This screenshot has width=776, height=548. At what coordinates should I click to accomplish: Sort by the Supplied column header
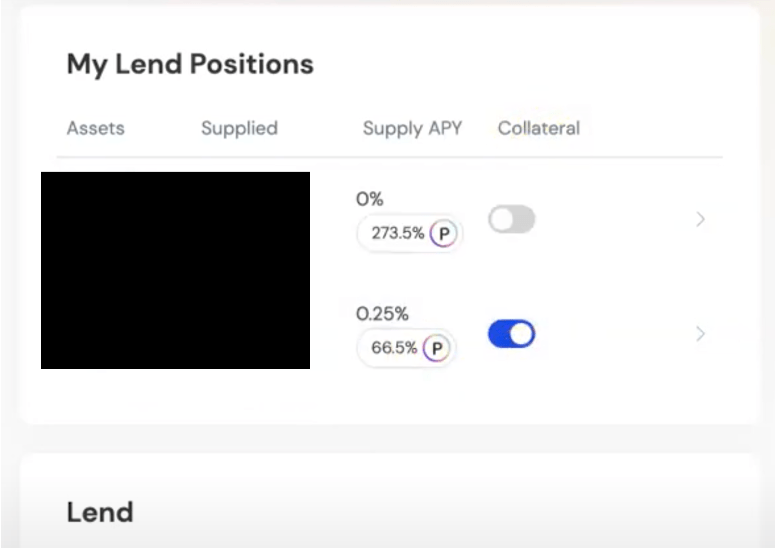click(239, 128)
